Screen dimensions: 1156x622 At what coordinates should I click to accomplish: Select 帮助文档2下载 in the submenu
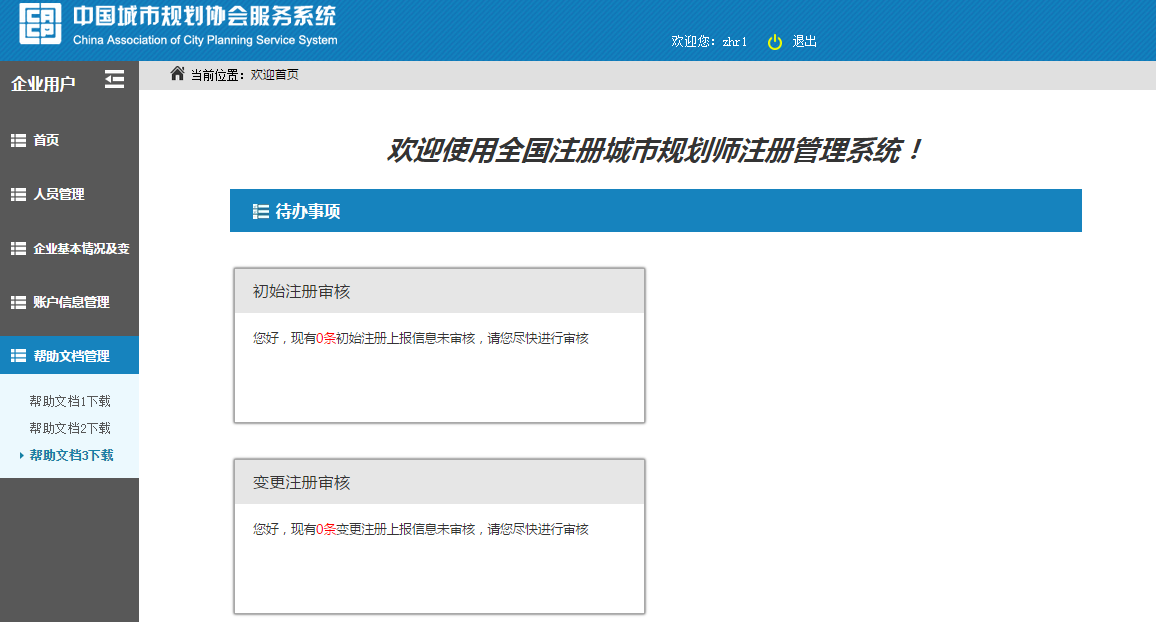[x=70, y=429]
